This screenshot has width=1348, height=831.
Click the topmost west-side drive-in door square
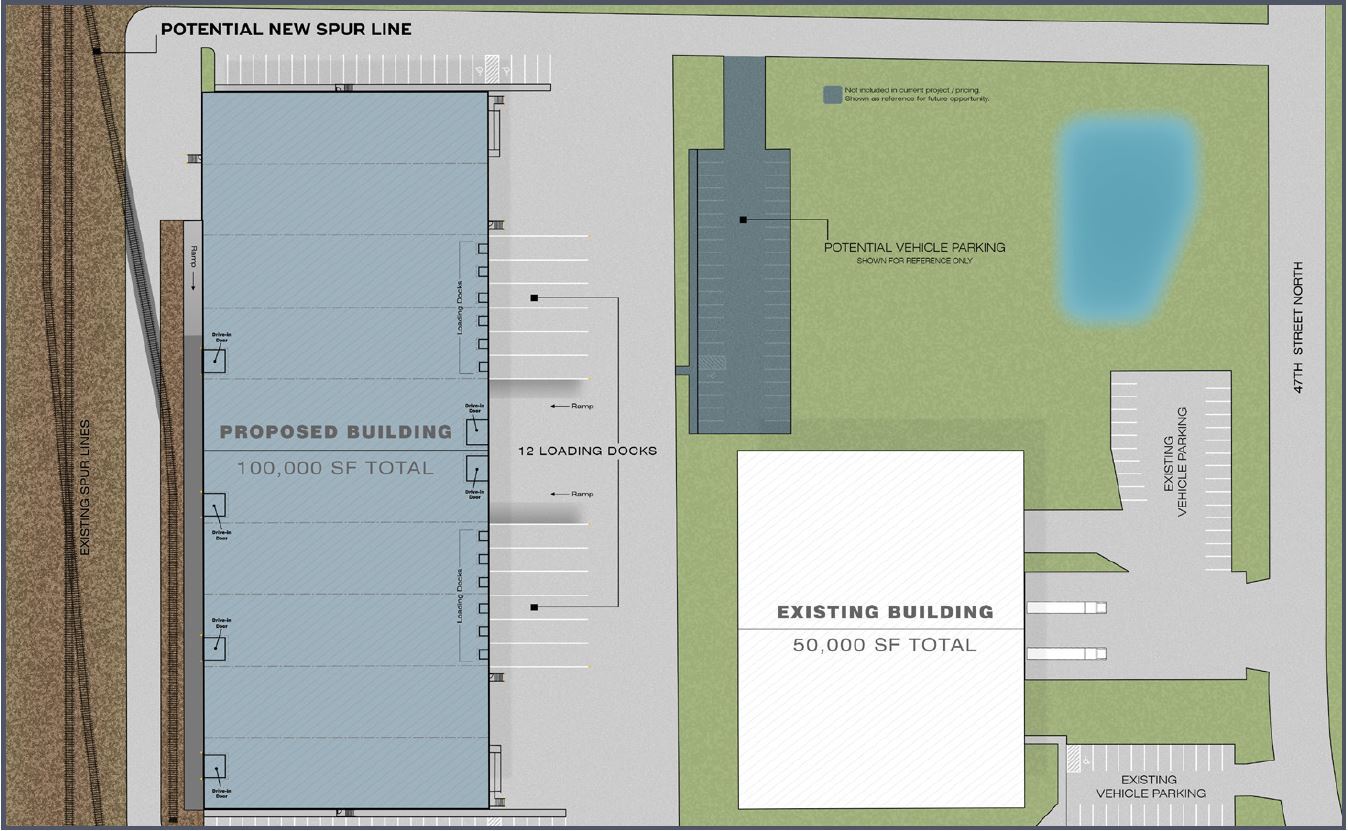215,361
